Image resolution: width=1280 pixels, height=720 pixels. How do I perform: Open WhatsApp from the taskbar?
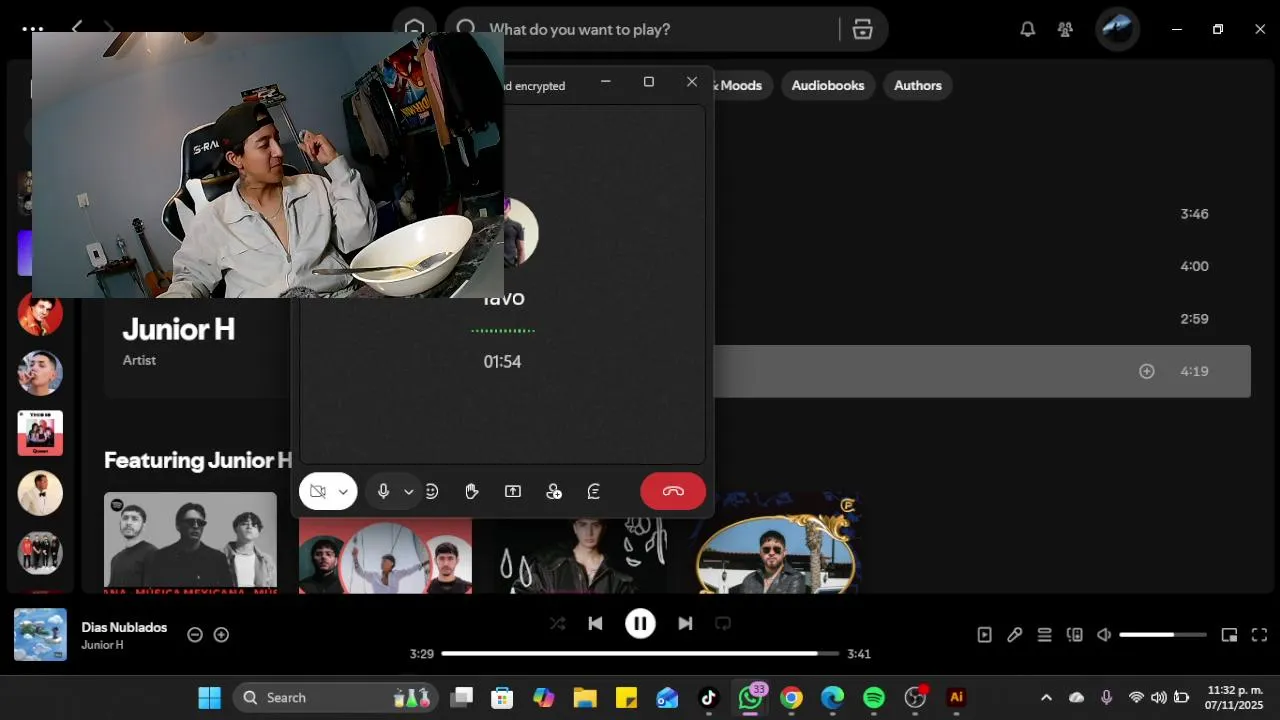[x=750, y=697]
